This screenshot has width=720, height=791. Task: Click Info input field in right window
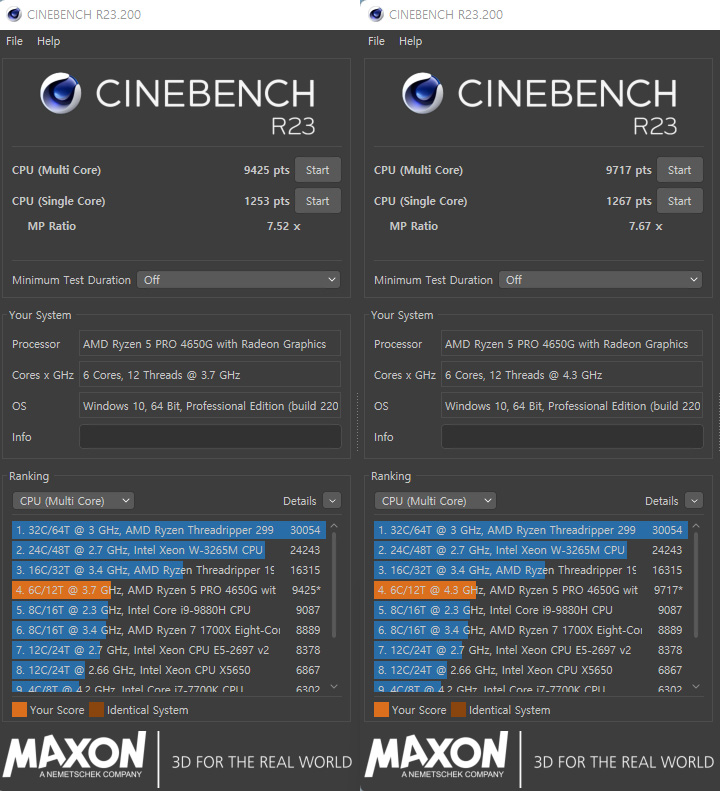(572, 436)
